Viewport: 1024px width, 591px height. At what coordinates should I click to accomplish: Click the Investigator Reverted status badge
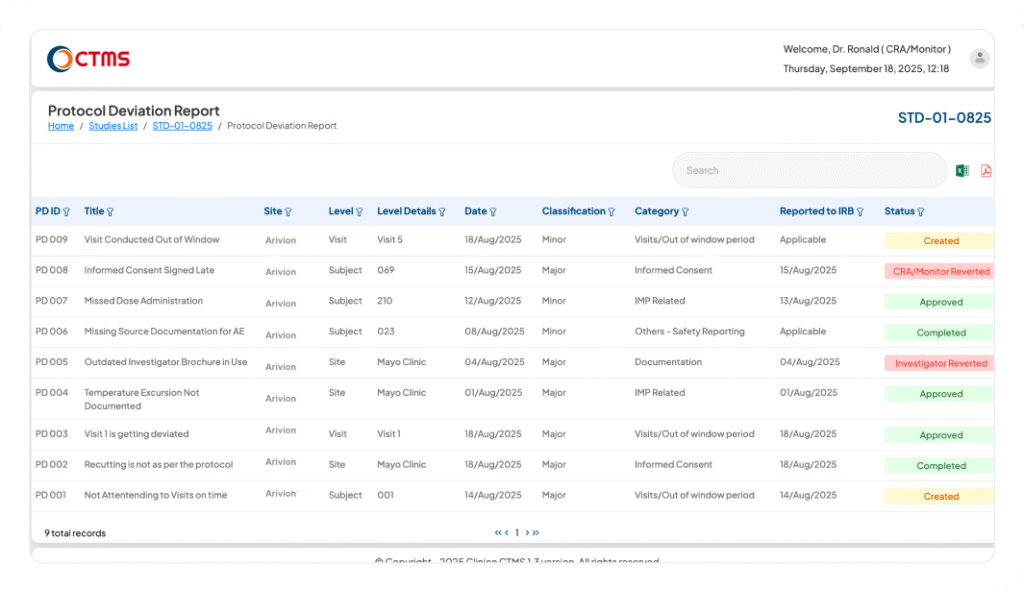(940, 364)
